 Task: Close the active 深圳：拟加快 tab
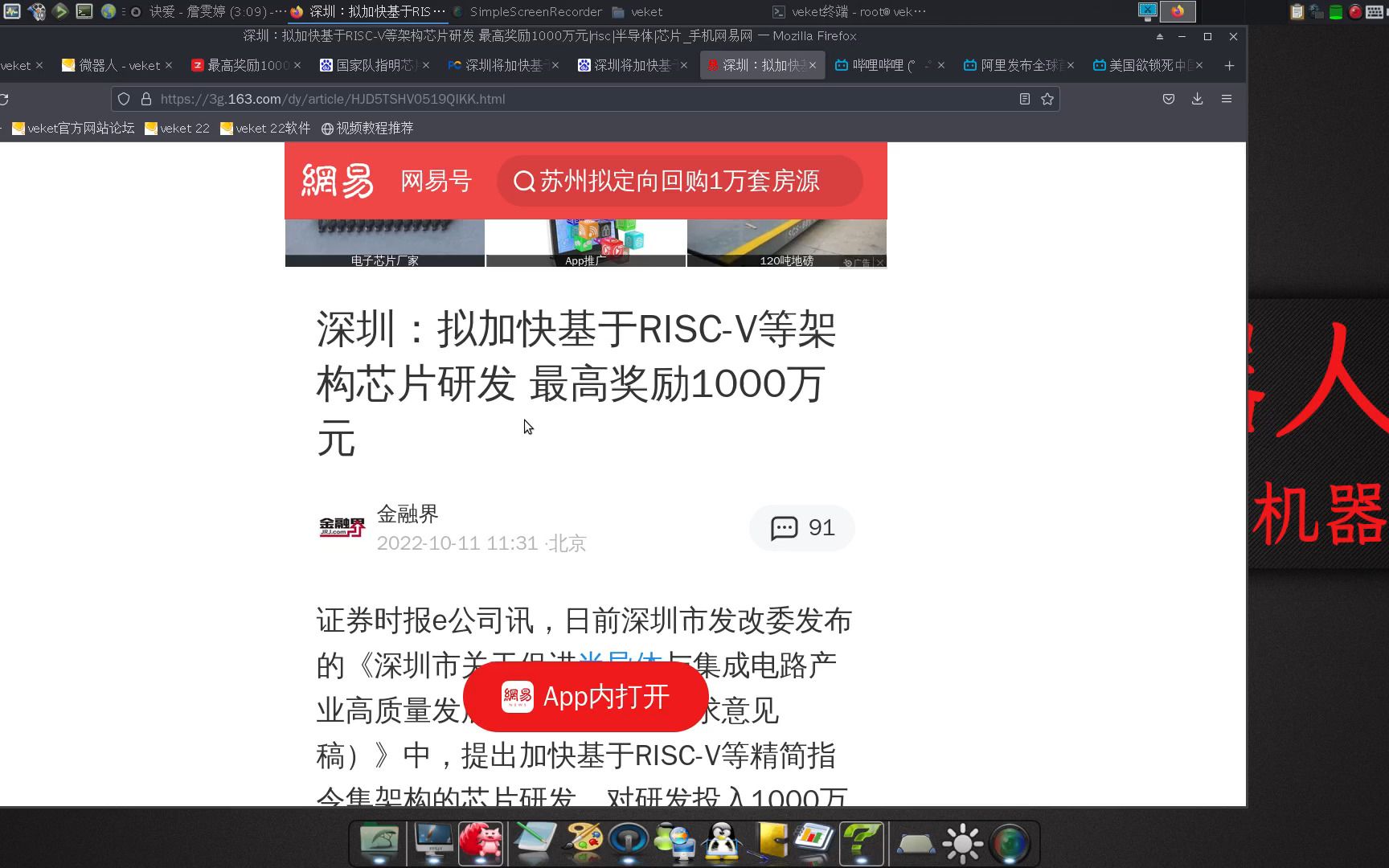tap(813, 65)
